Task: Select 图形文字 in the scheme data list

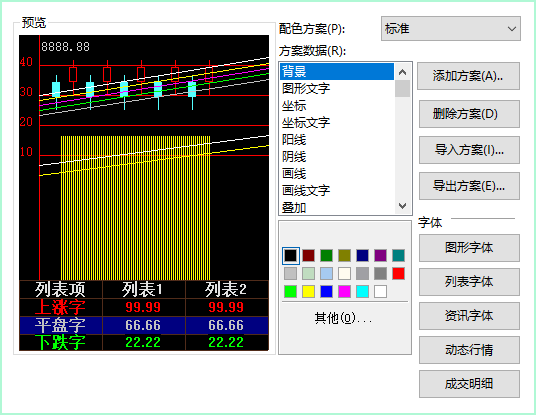Action: point(337,89)
